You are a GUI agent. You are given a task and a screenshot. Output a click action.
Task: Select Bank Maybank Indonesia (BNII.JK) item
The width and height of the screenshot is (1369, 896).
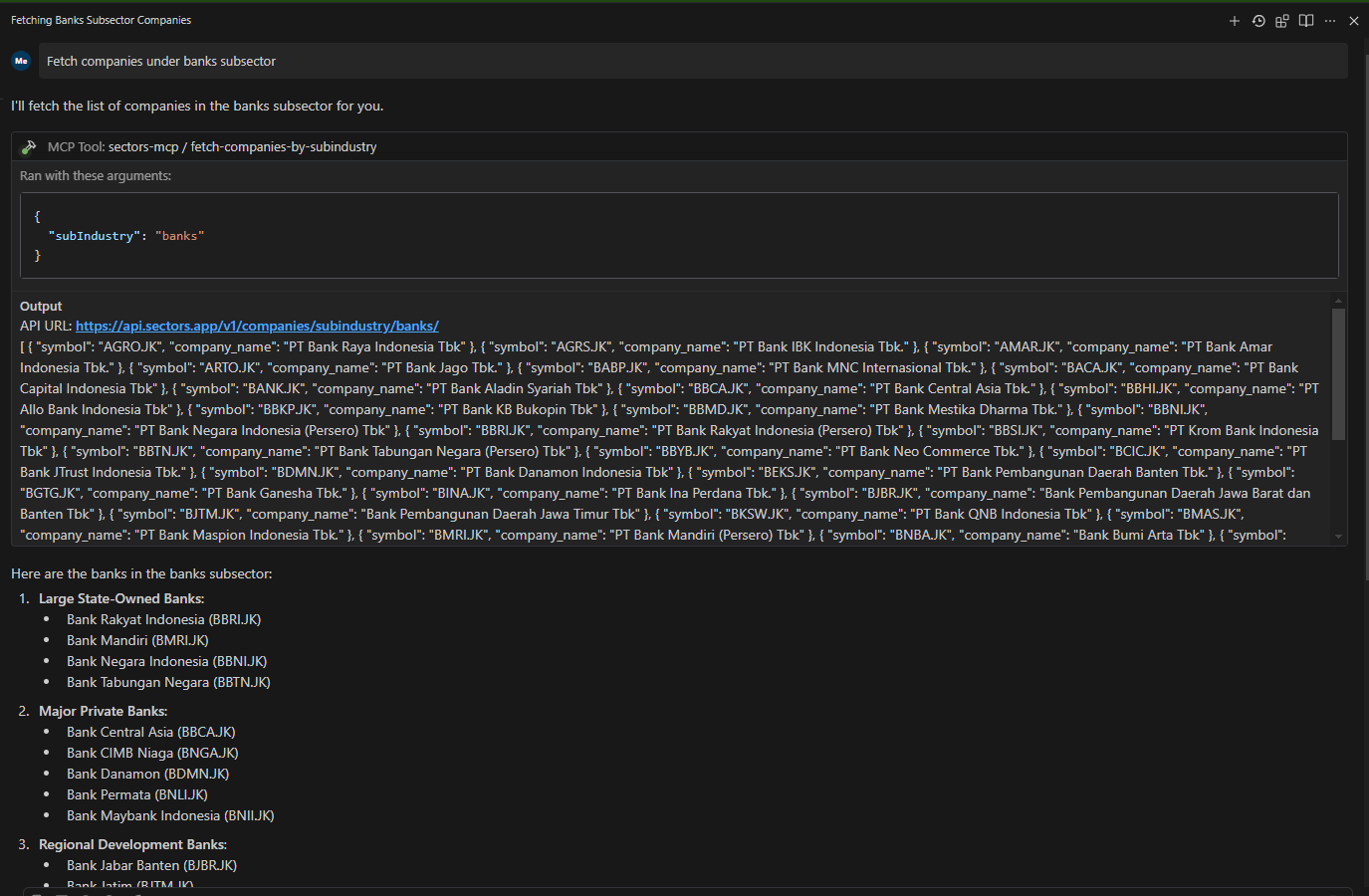point(170,815)
